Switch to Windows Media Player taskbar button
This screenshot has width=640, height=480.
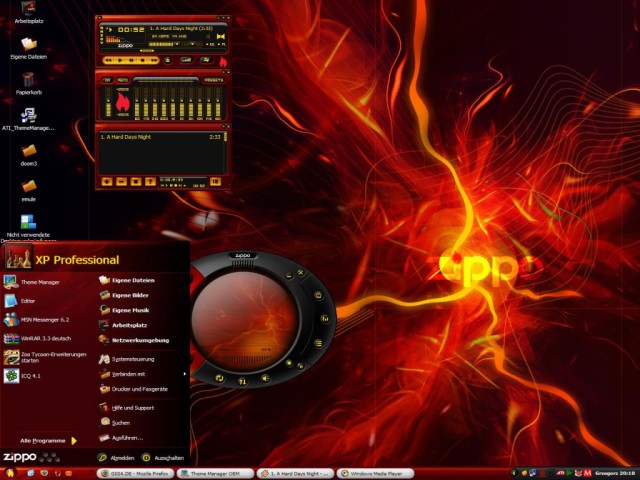[x=375, y=473]
